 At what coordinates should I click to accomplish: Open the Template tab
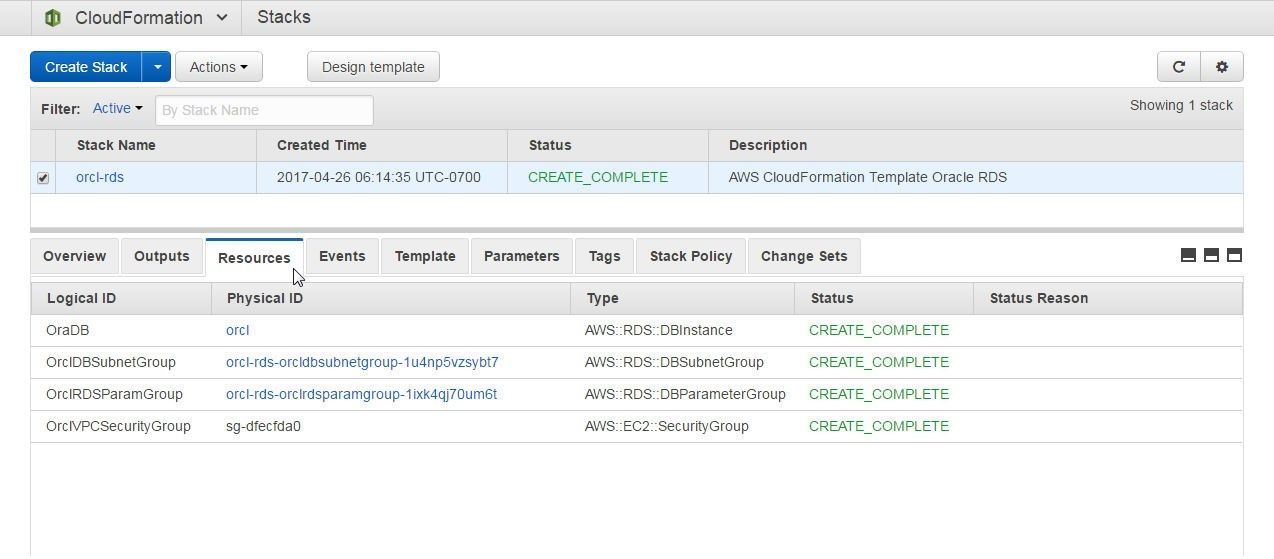[425, 256]
